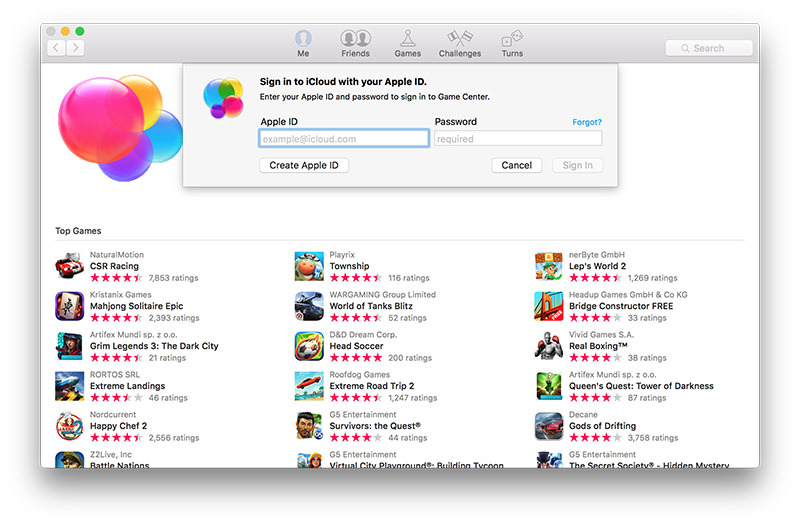800x526 pixels.
Task: Open the Township game icon
Action: (x=309, y=266)
